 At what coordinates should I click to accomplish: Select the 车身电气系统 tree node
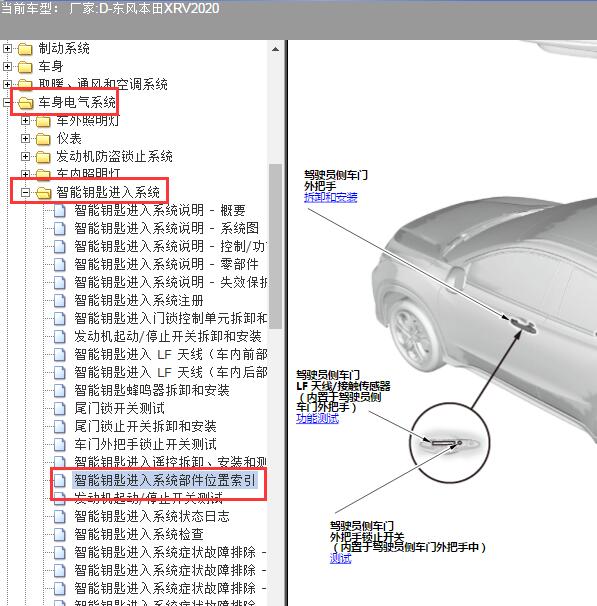pyautogui.click(x=77, y=102)
